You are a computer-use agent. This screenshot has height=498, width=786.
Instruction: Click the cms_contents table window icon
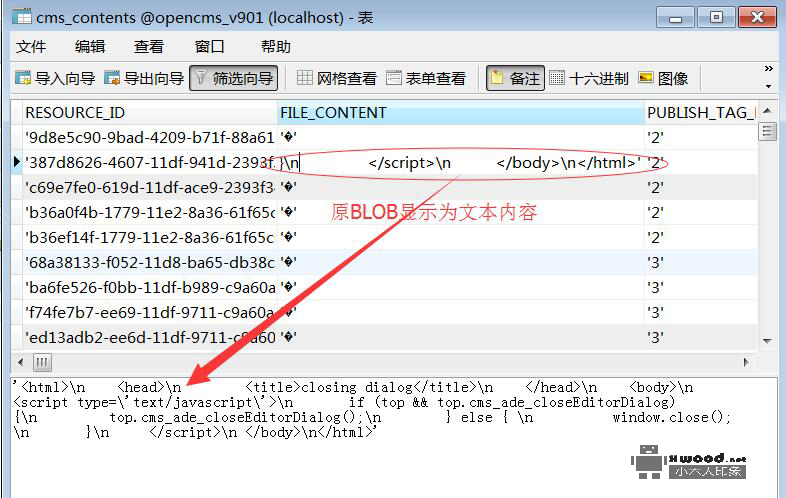[x=22, y=17]
